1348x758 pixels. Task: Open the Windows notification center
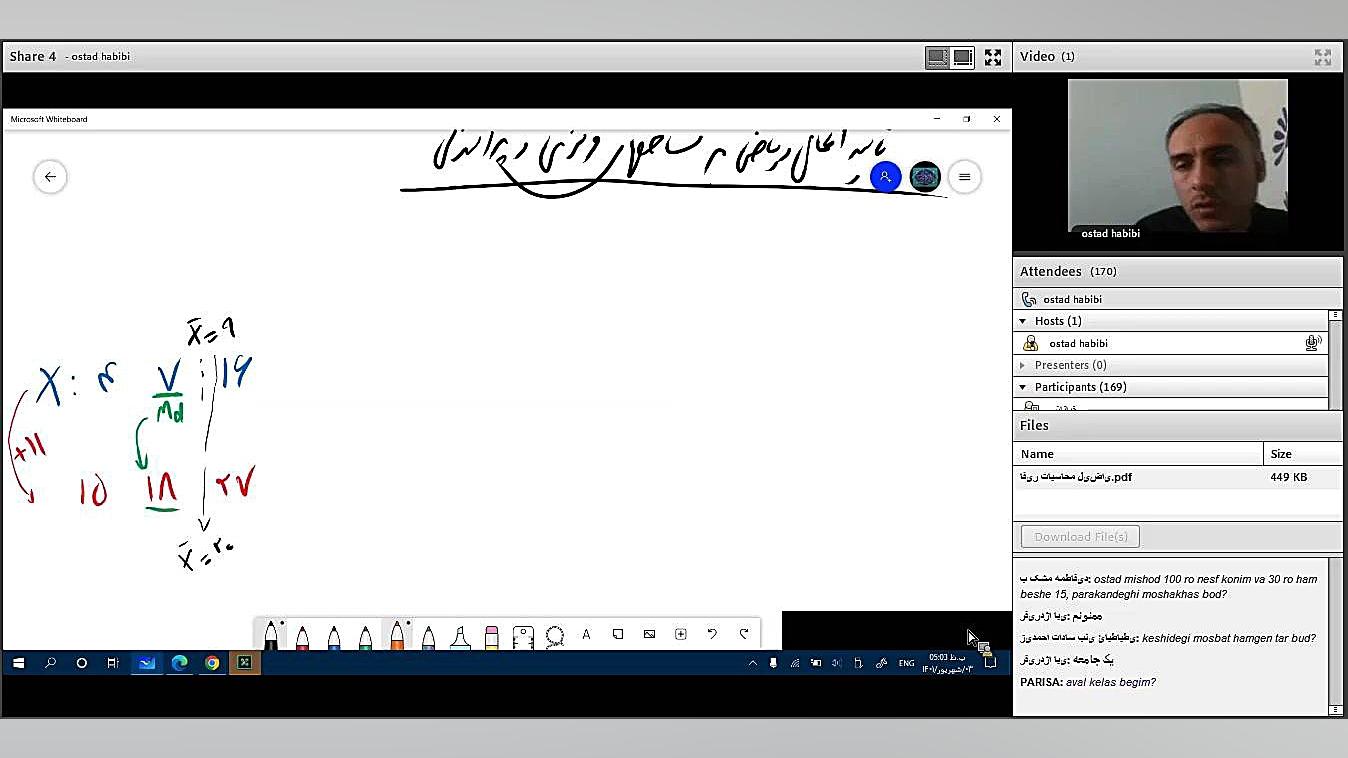point(990,663)
